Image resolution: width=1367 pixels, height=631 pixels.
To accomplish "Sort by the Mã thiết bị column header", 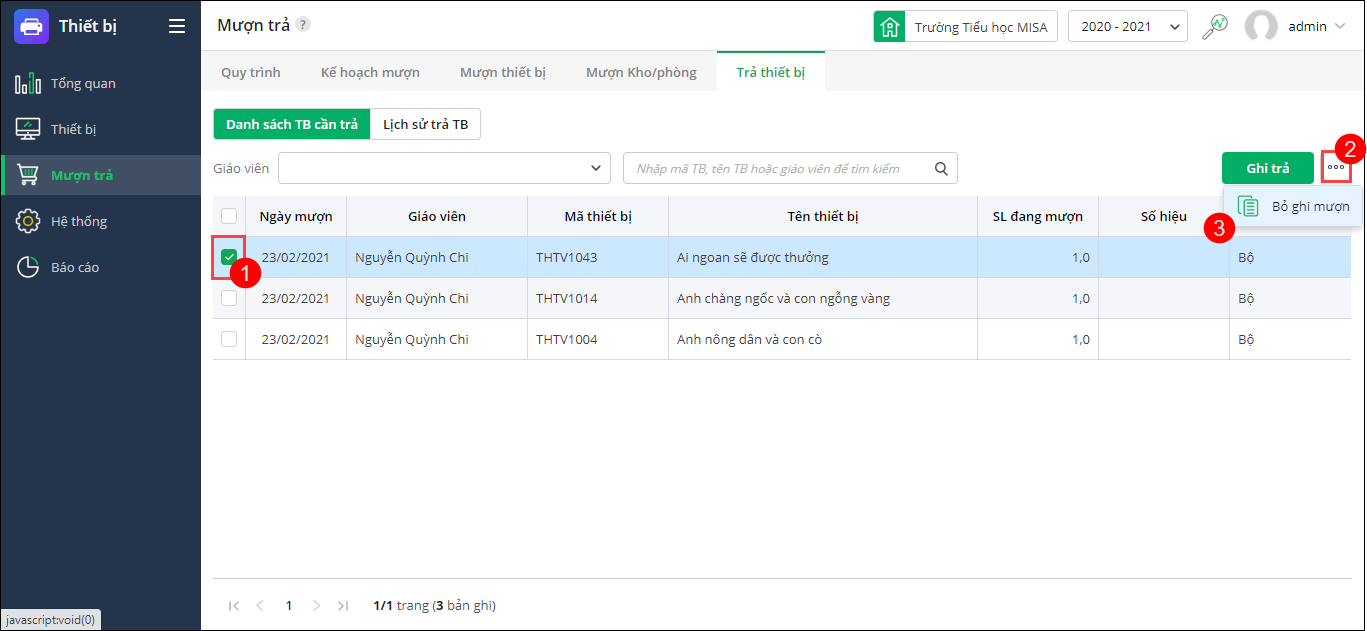I will point(598,216).
